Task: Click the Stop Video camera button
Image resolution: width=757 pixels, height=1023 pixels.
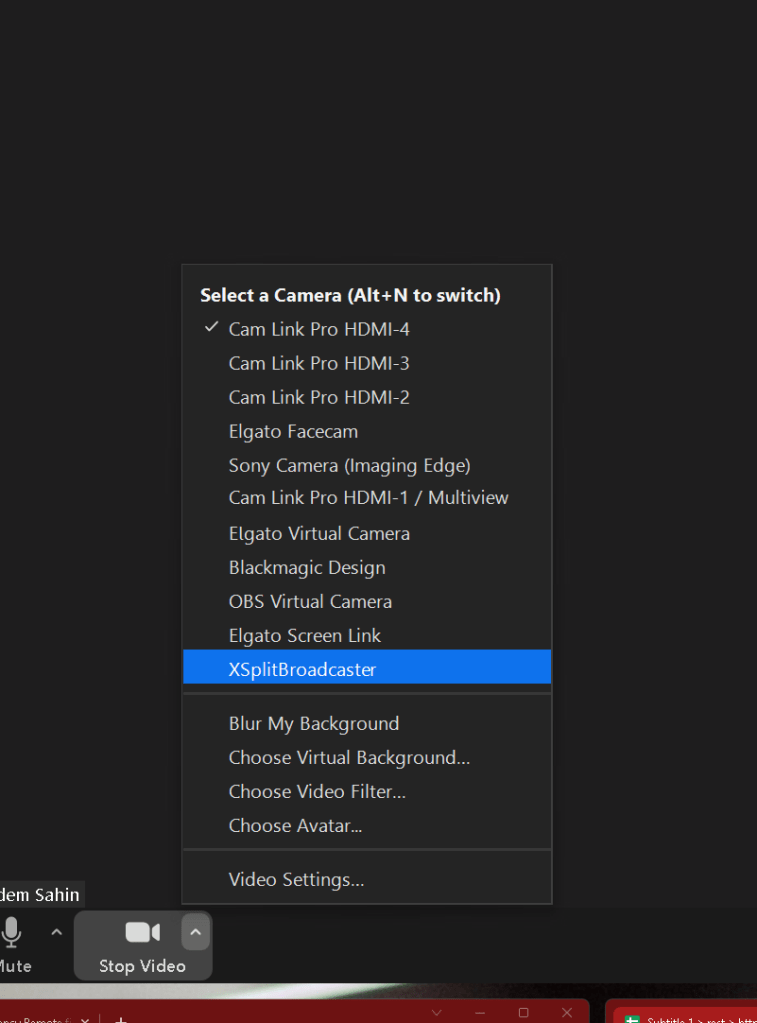Action: coord(142,945)
